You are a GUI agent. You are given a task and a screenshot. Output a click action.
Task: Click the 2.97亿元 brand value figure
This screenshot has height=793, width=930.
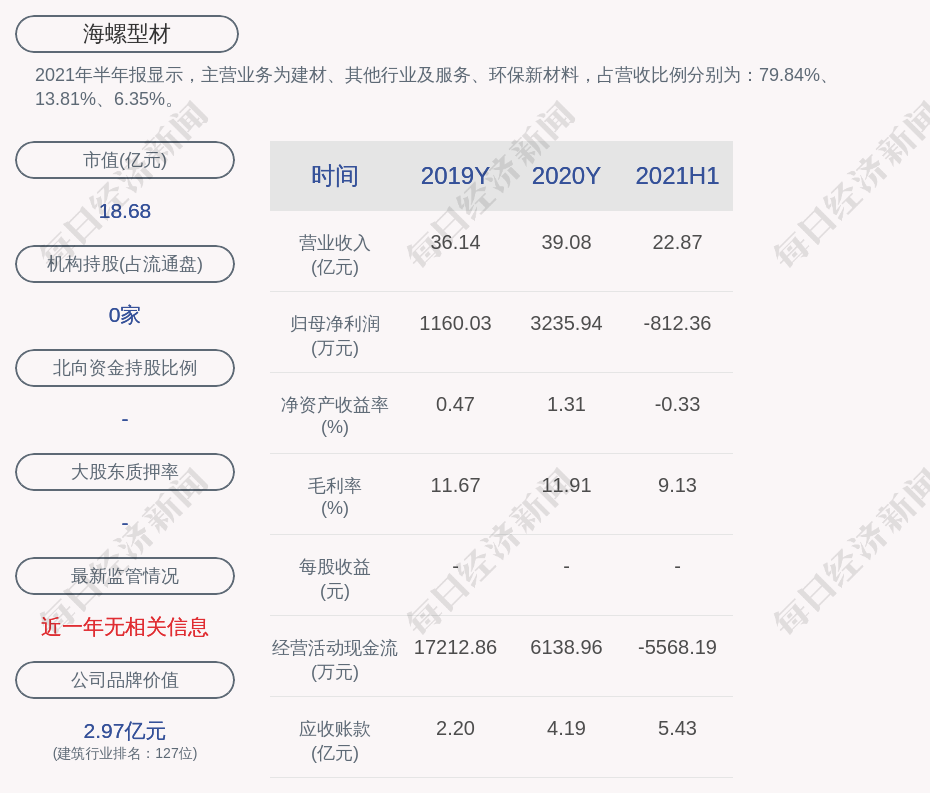tap(125, 731)
